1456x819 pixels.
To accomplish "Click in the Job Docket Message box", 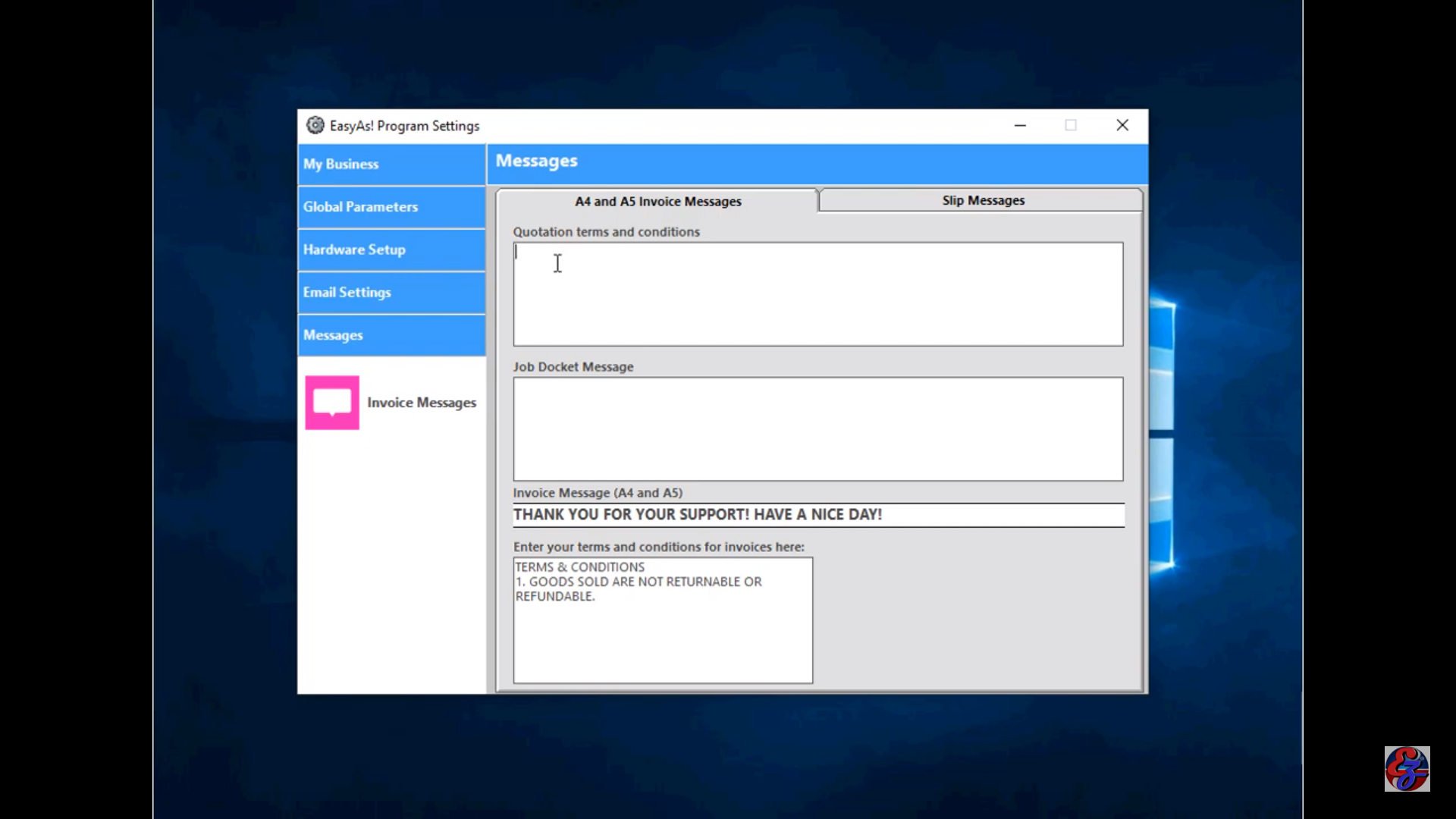I will pyautogui.click(x=817, y=429).
